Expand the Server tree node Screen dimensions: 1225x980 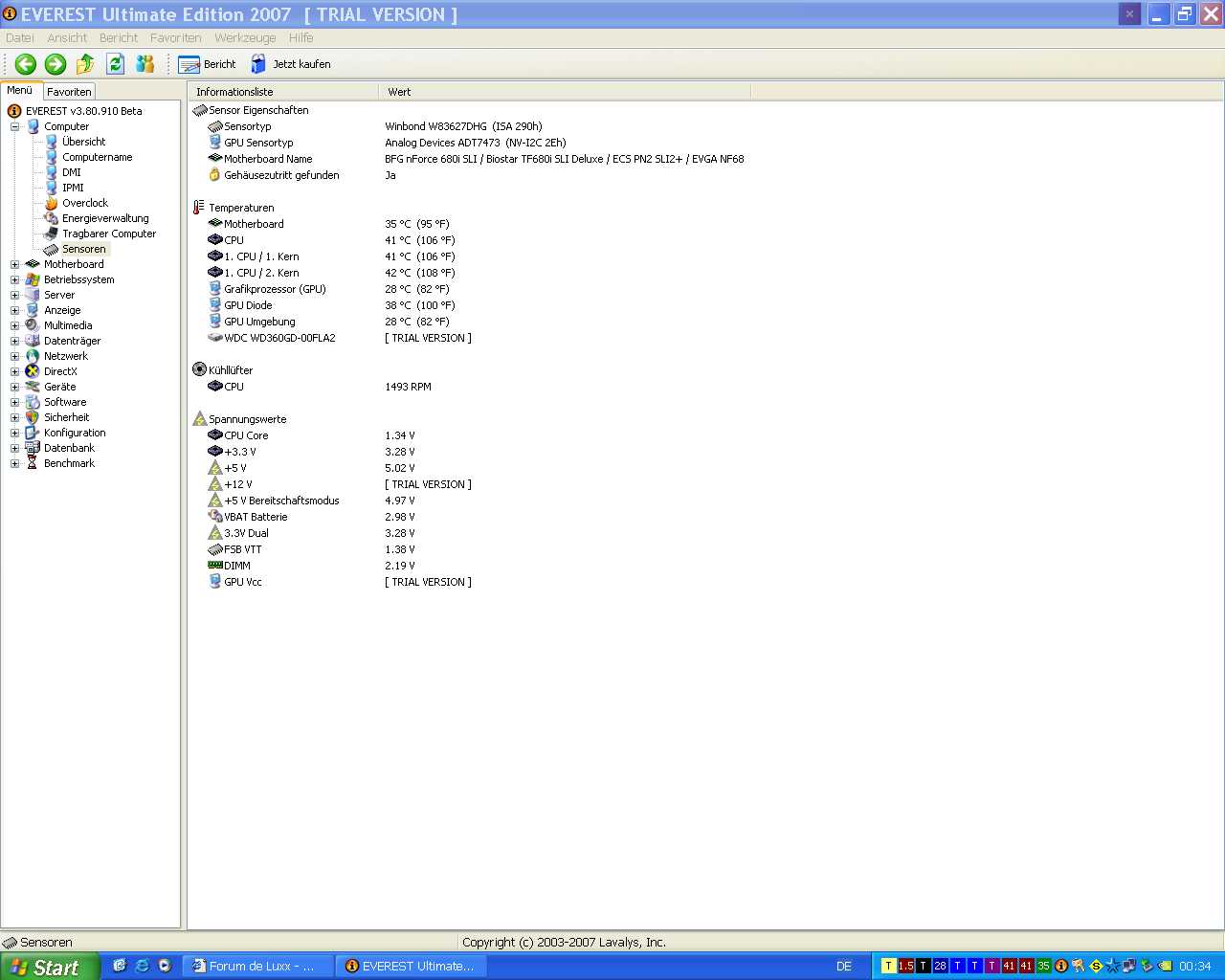[14, 295]
